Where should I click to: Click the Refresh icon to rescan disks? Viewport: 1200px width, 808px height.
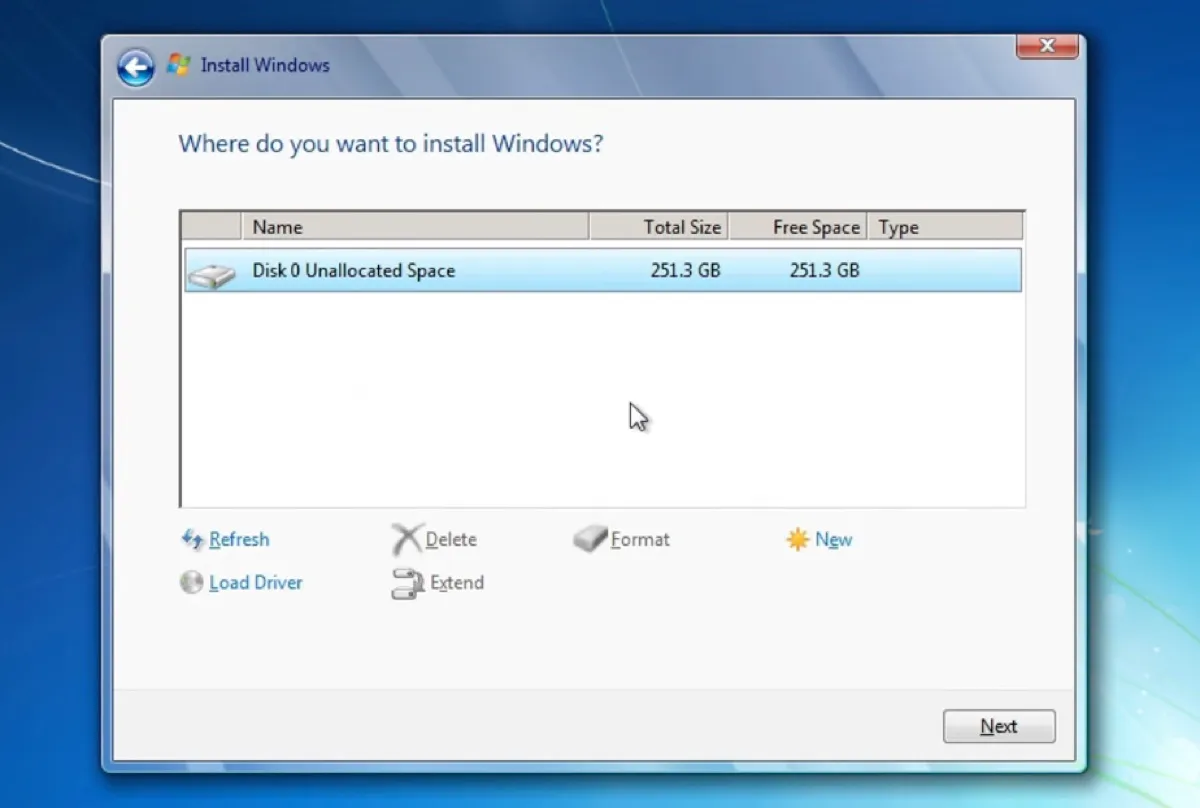coord(190,539)
